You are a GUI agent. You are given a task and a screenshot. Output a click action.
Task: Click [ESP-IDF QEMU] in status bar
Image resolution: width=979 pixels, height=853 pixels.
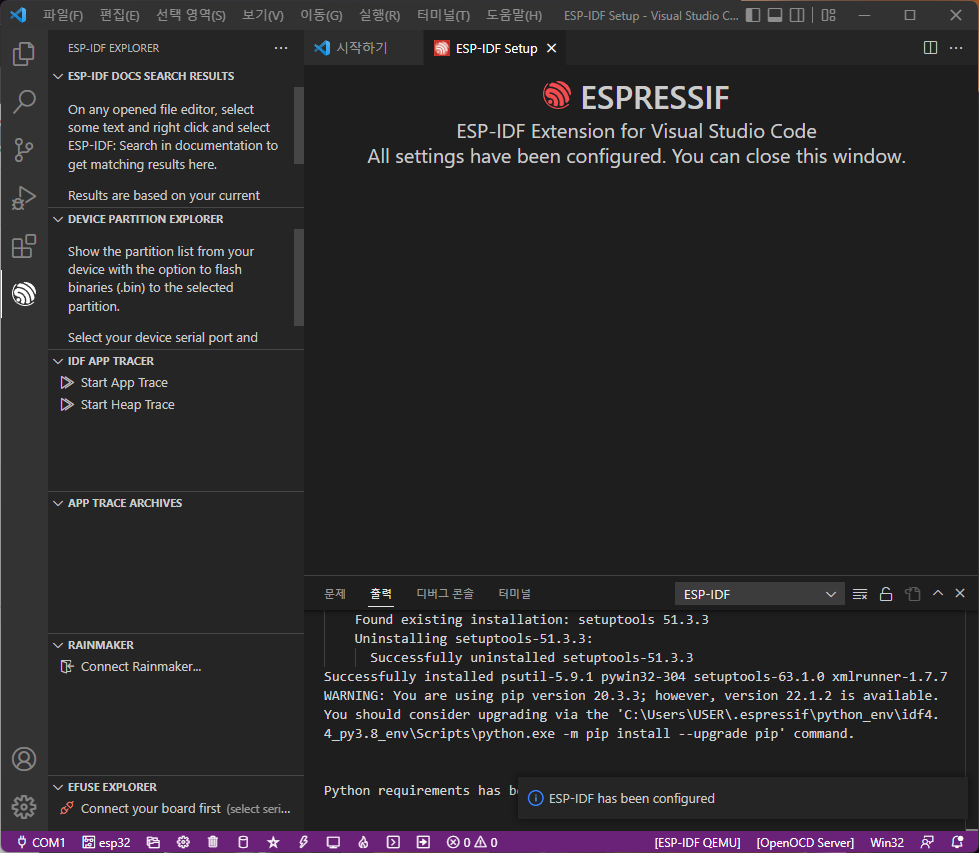(x=697, y=842)
